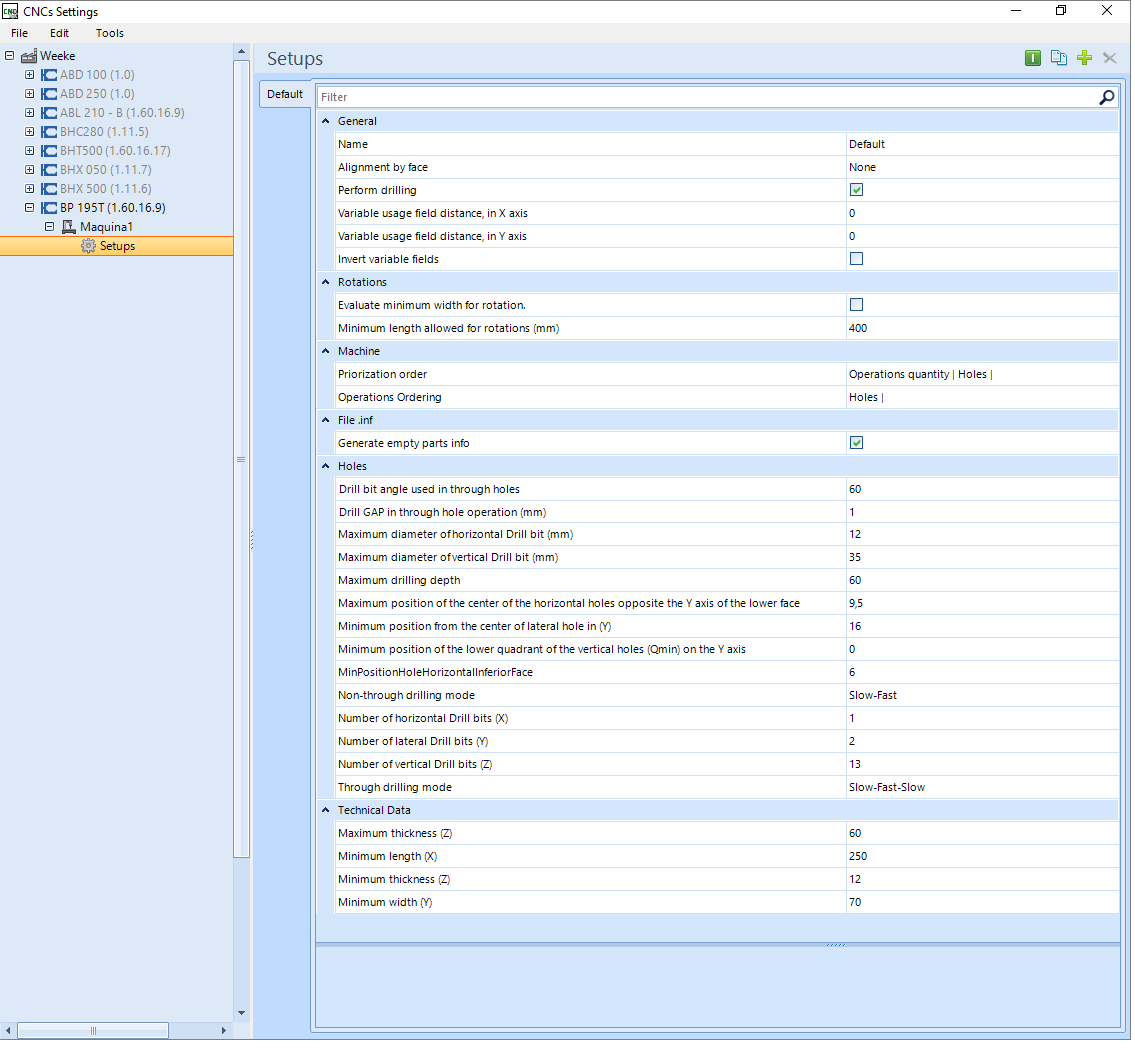Open the File menu
1135x1050 pixels.
(20, 33)
